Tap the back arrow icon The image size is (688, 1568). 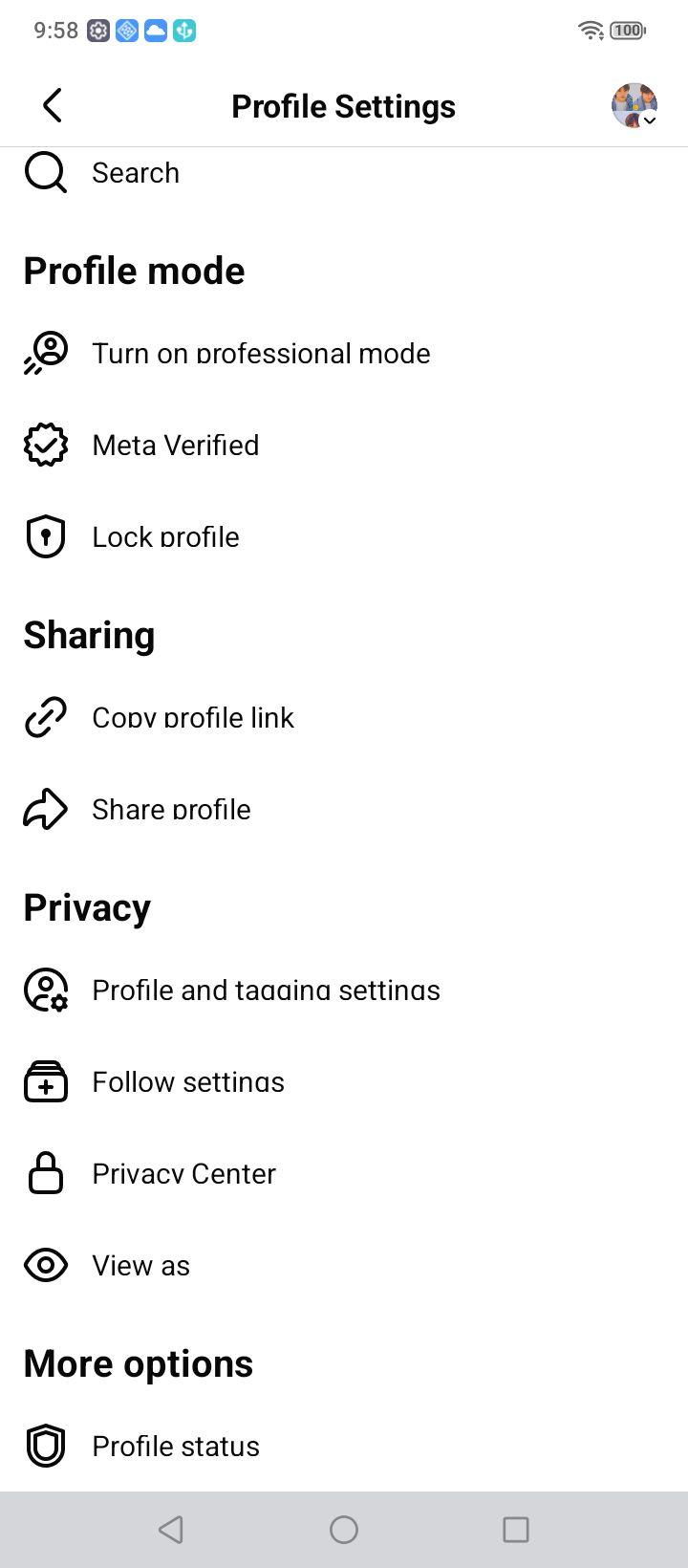pyautogui.click(x=53, y=105)
